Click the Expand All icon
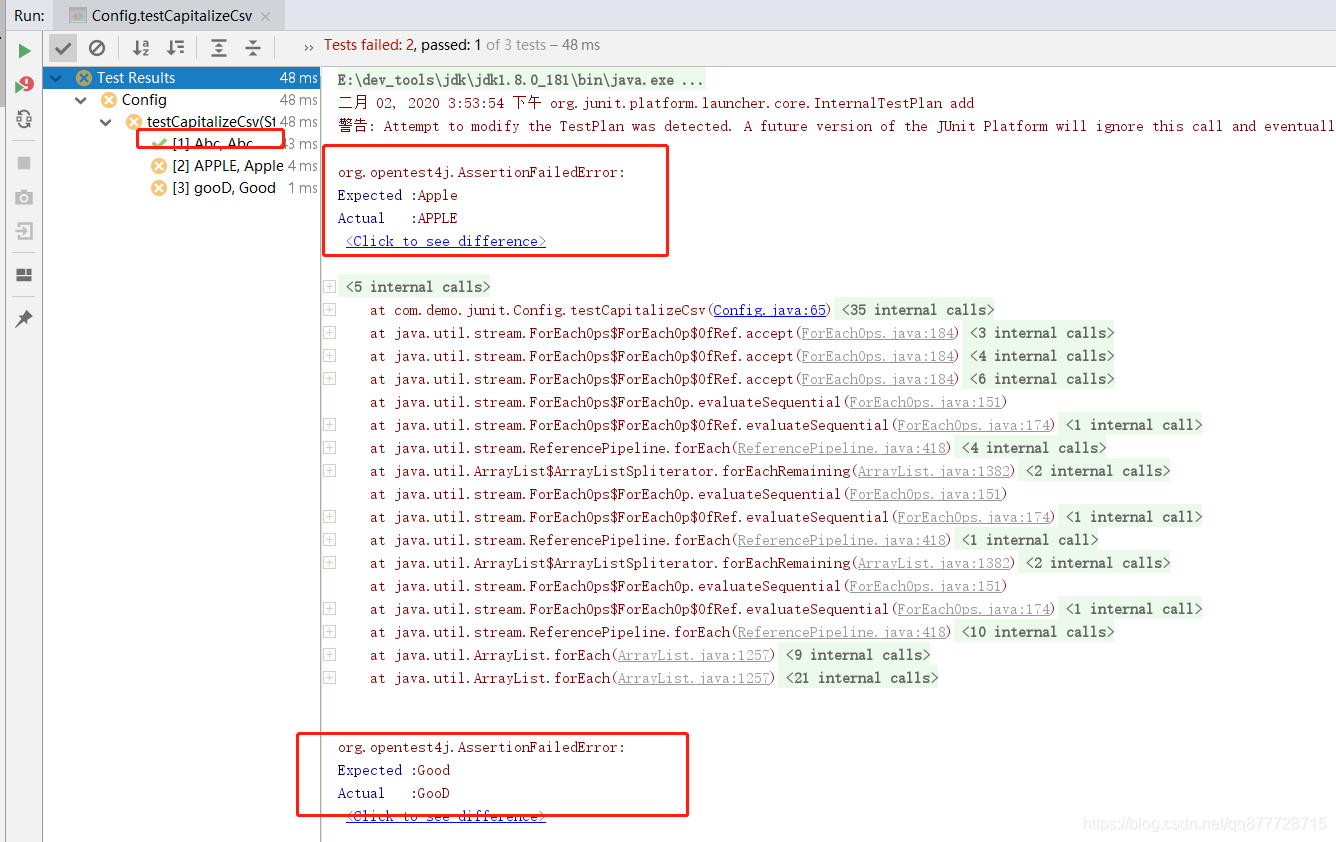The height and width of the screenshot is (842, 1336). pos(219,47)
